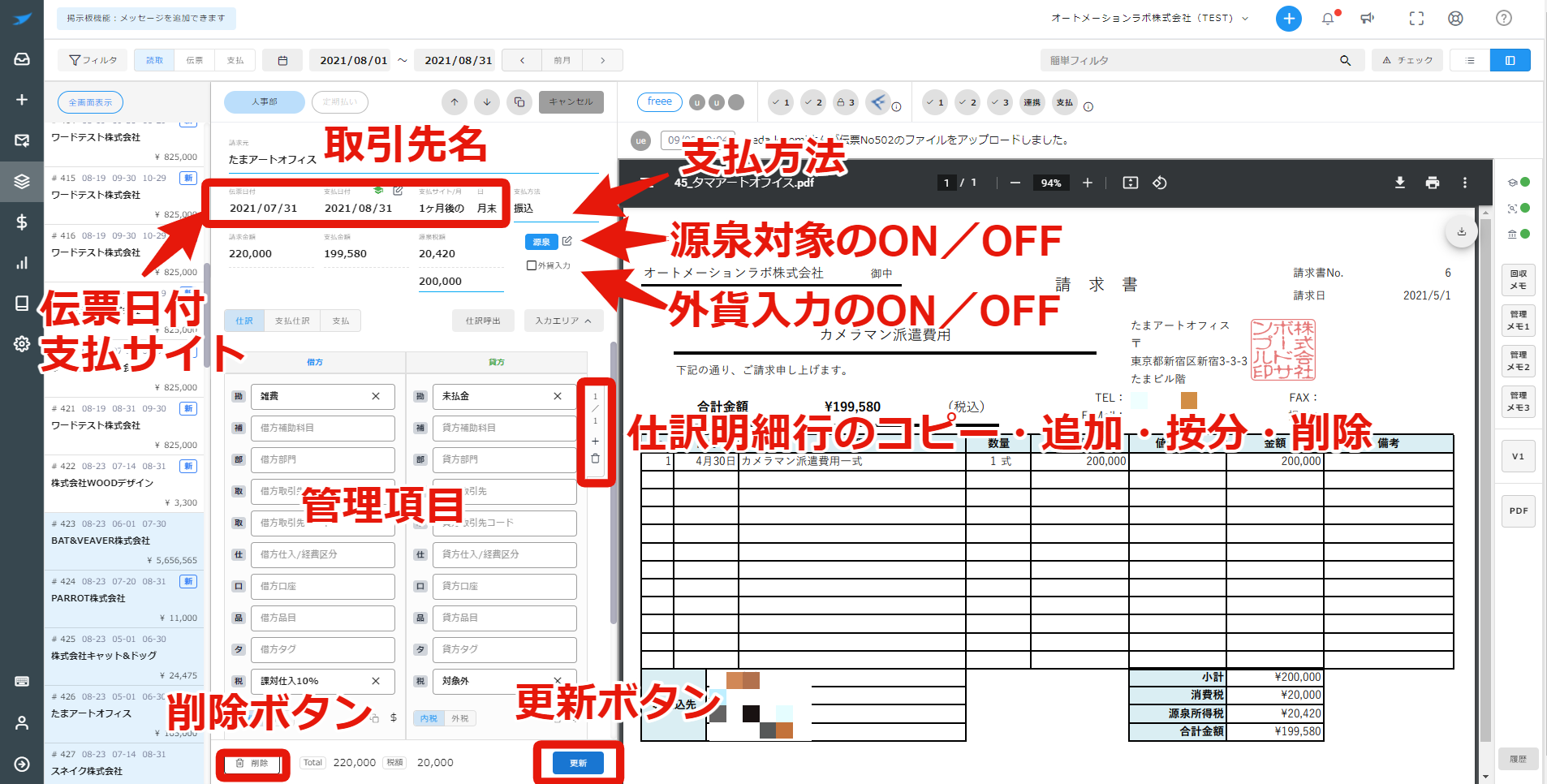Open the user profile icon in left sidebar
The image size is (1547, 784).
(22, 722)
